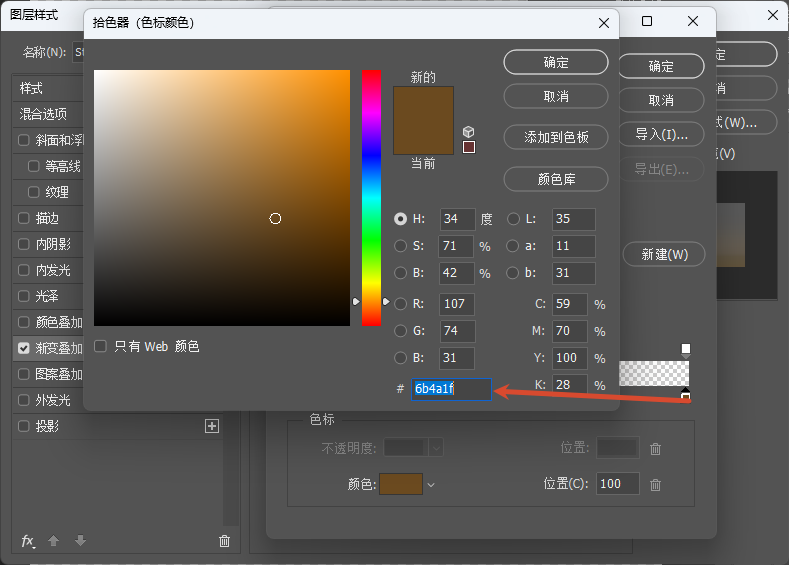Open 混合选项 in layer style list

[48, 114]
